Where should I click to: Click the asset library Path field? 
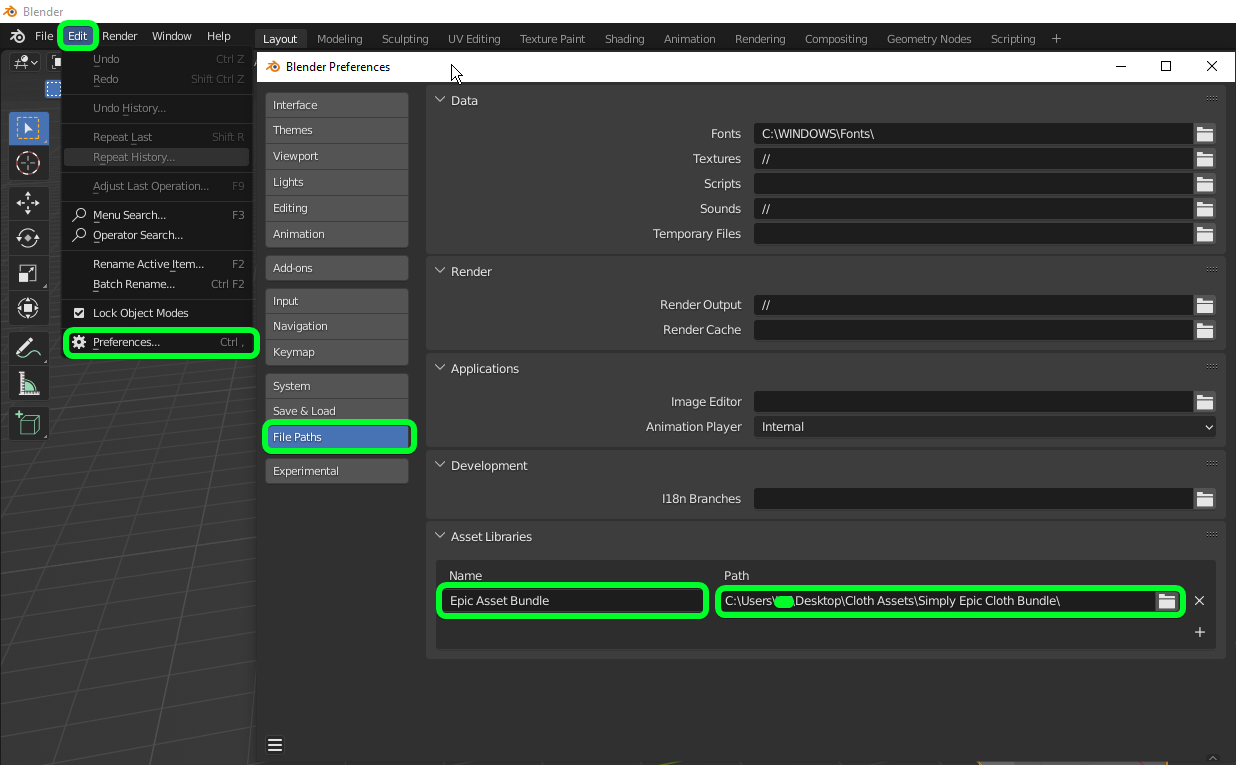coord(936,601)
